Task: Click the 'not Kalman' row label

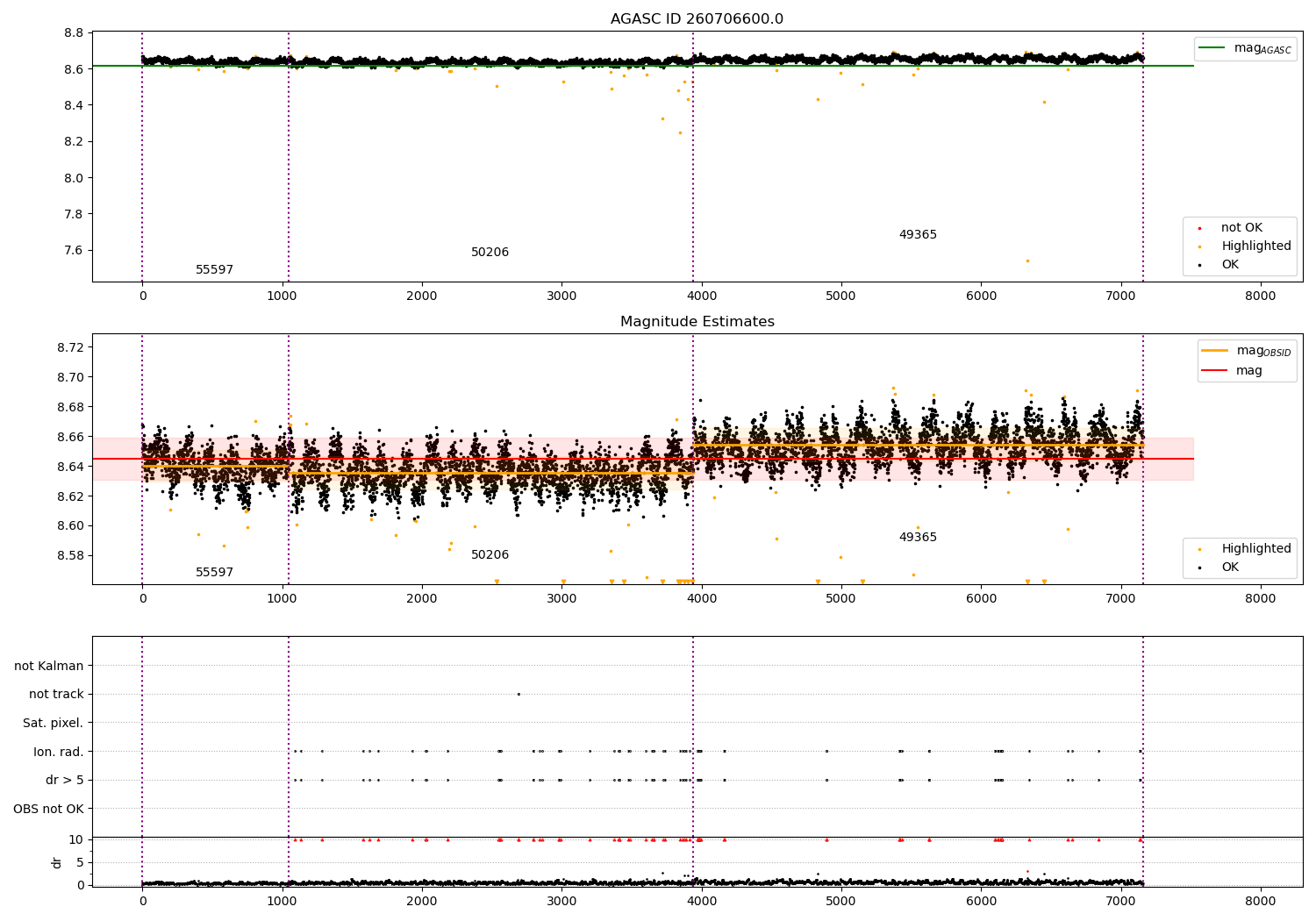Action: pyautogui.click(x=49, y=667)
